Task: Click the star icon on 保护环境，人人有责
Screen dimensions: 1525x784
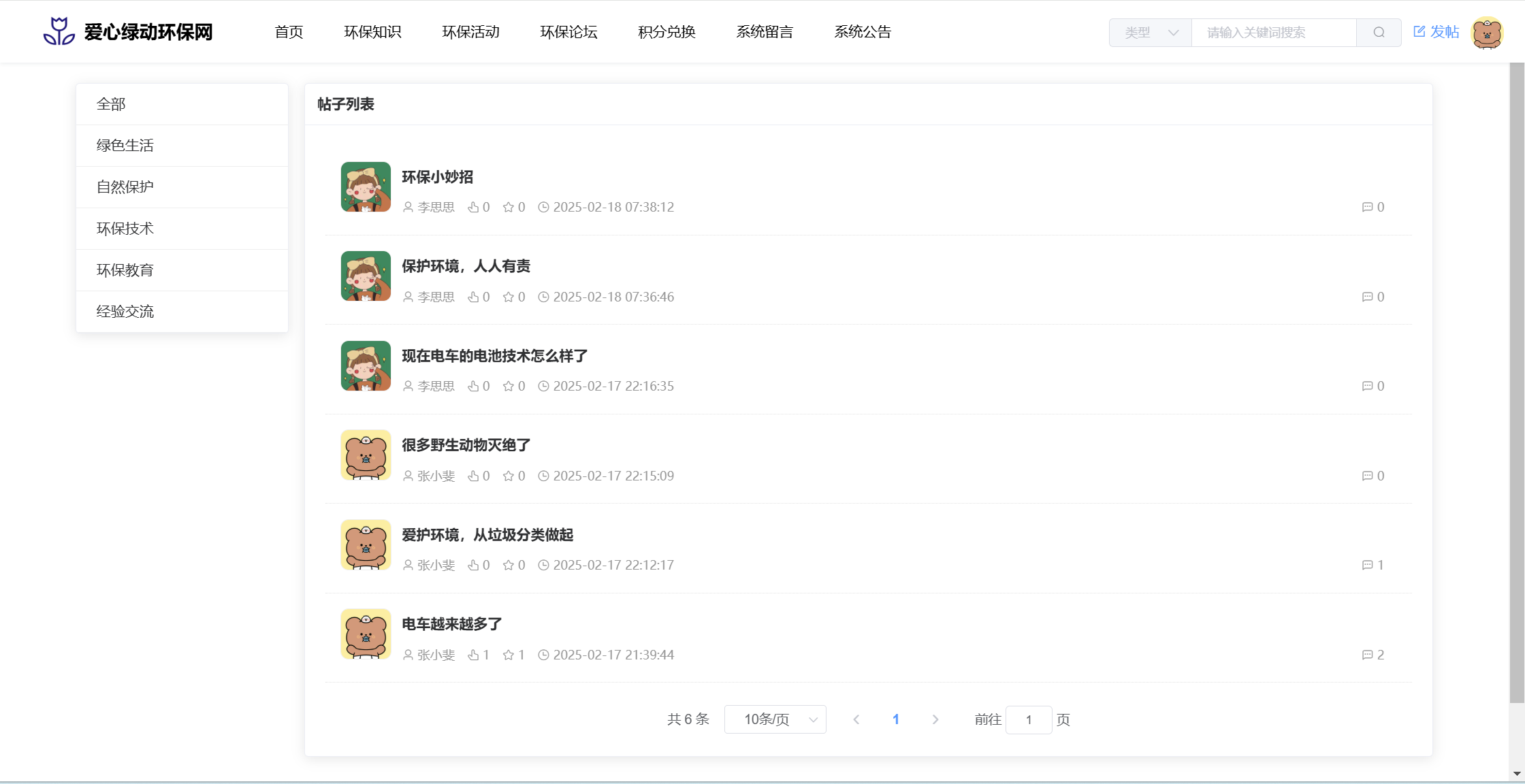Action: (x=508, y=297)
